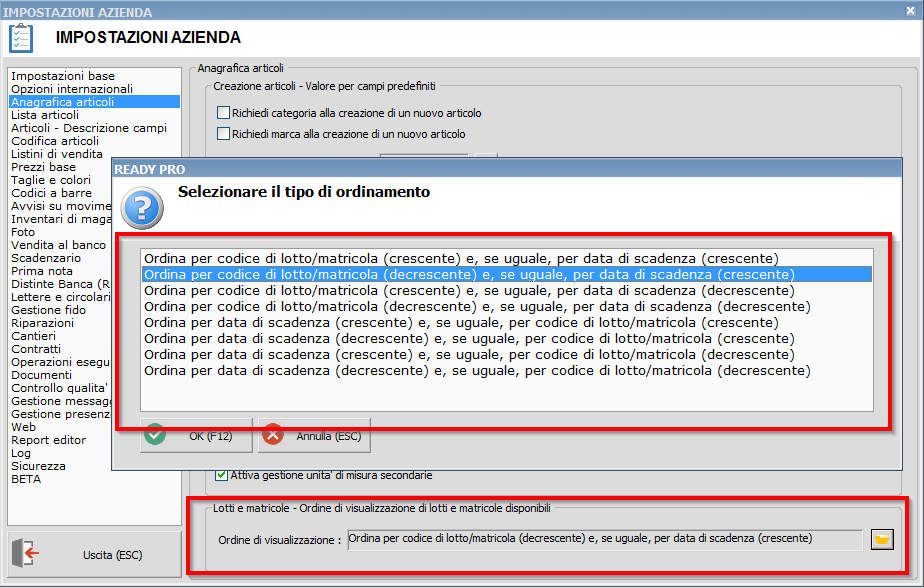Toggle Attiva gestione unita' di misura secondarie
Viewport: 924px width, 588px height.
[x=222, y=475]
